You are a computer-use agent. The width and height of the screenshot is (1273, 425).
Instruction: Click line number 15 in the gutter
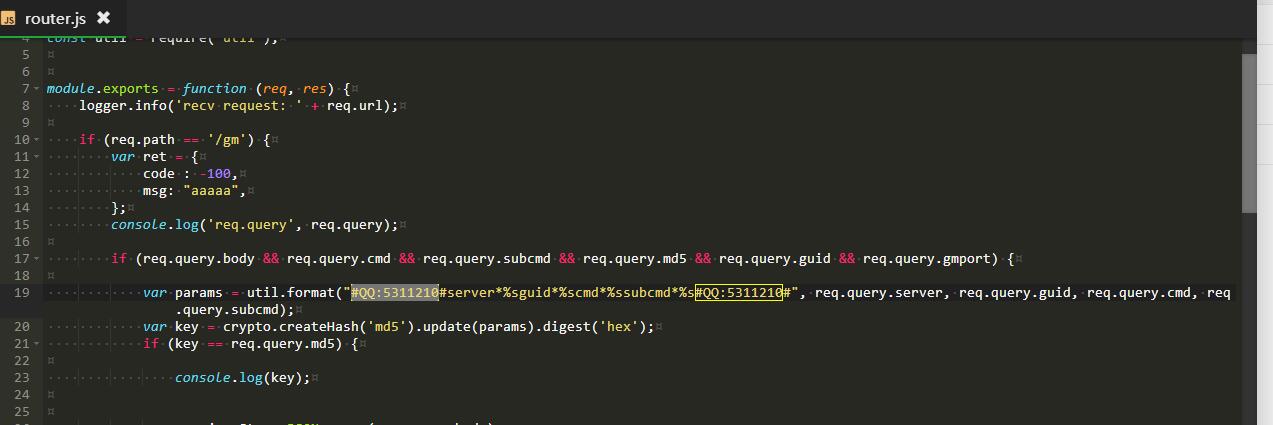21,225
